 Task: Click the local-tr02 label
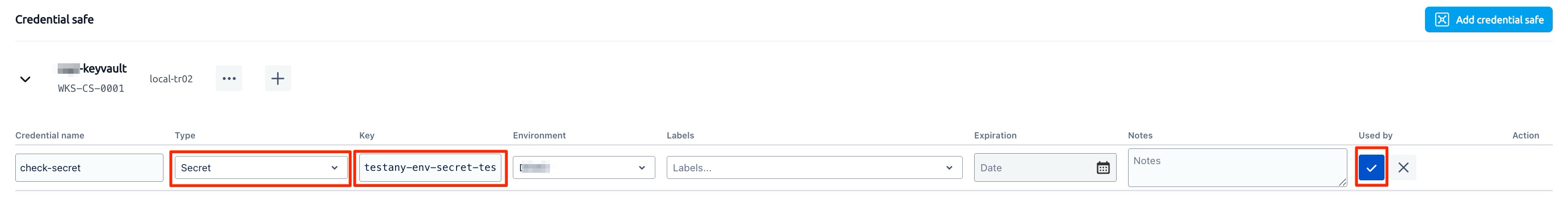171,79
